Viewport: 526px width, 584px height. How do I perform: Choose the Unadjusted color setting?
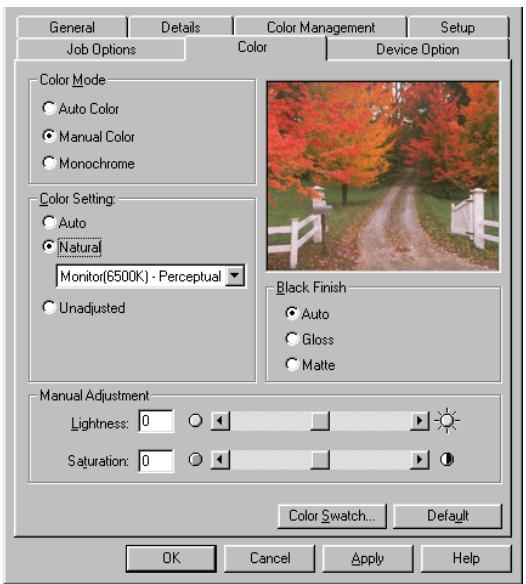(49, 308)
